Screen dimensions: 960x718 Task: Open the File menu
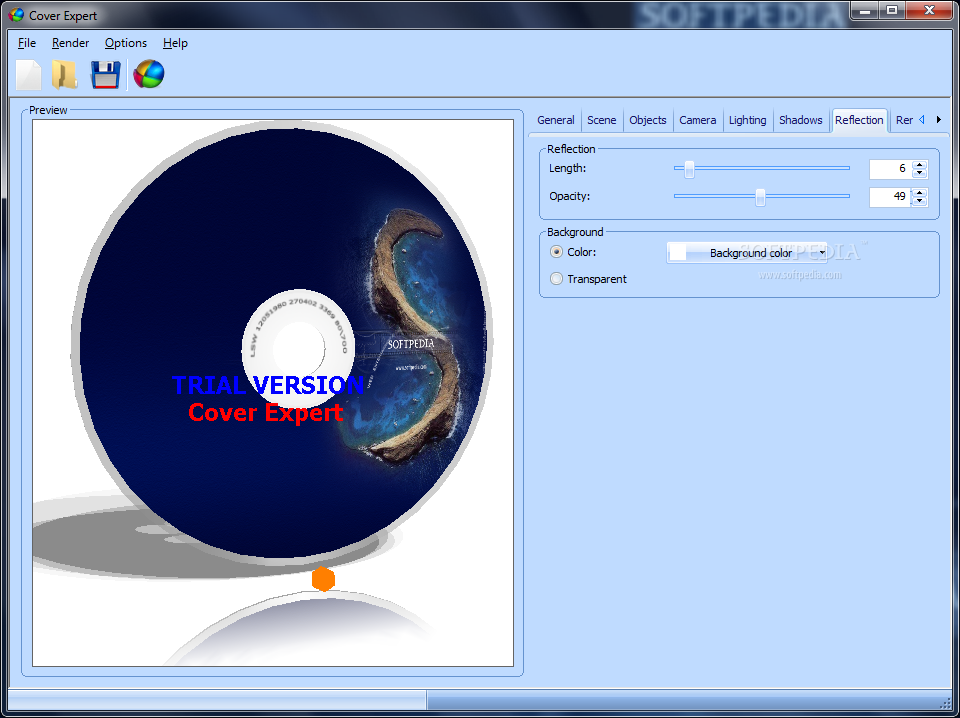point(27,43)
